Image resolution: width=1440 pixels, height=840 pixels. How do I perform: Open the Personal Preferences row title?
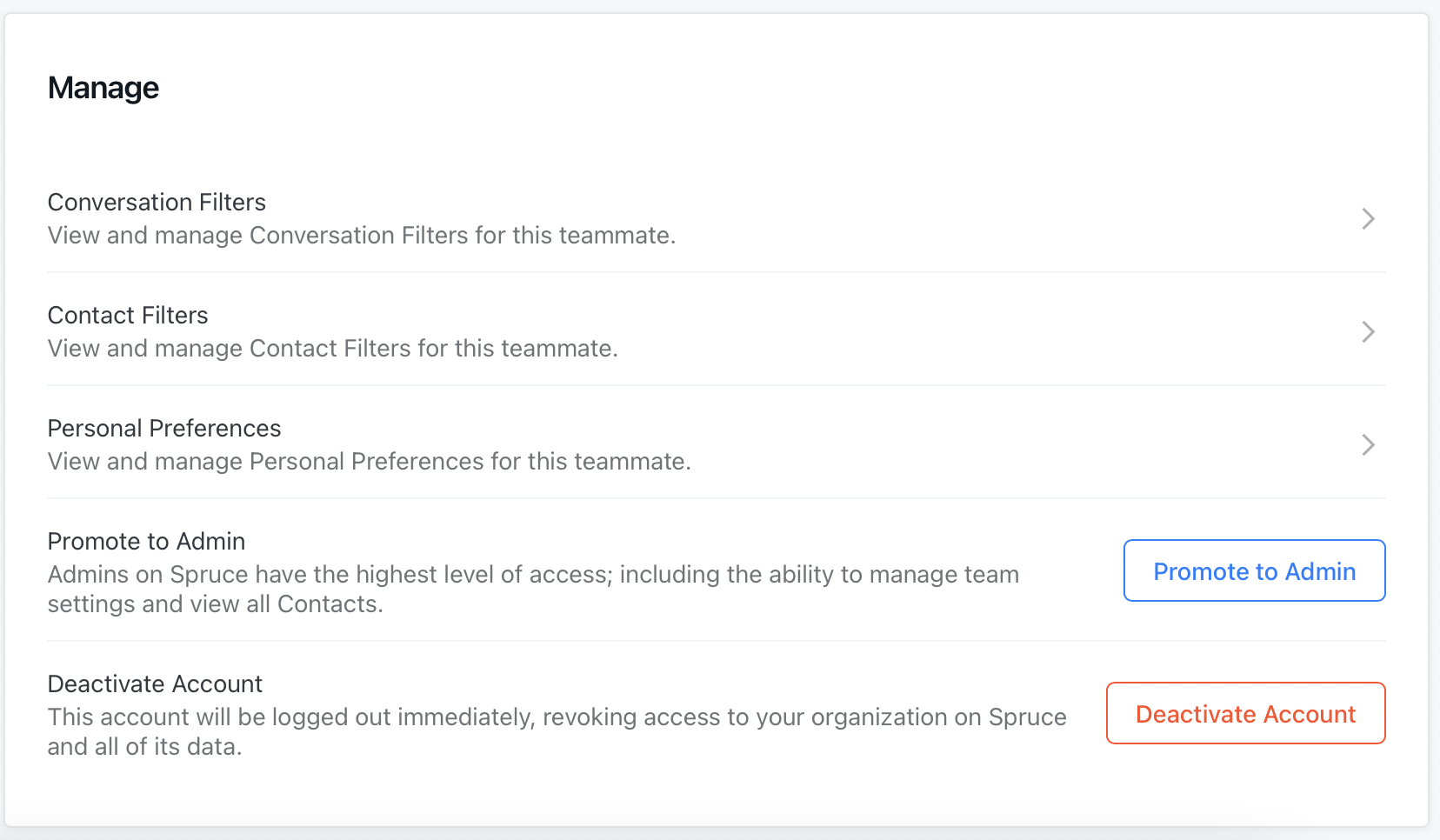164,428
